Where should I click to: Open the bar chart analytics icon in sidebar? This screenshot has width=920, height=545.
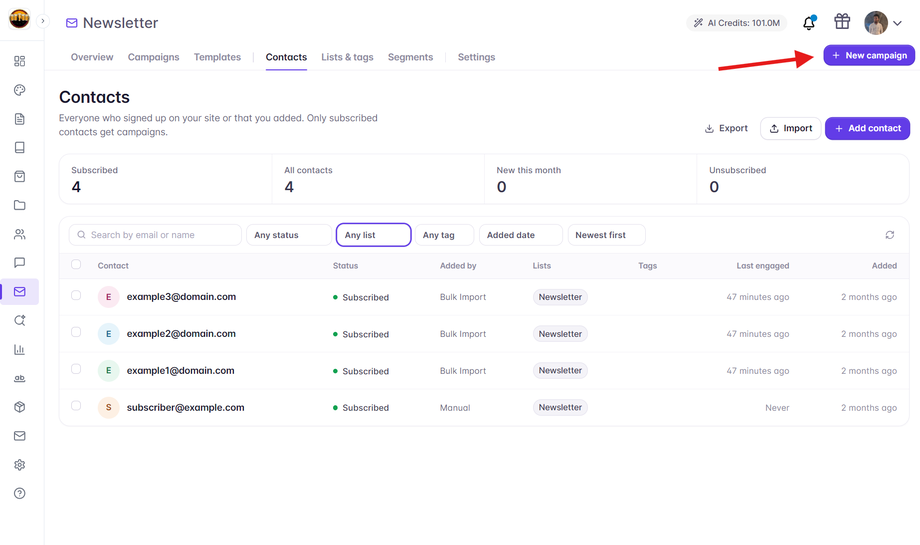[19, 350]
